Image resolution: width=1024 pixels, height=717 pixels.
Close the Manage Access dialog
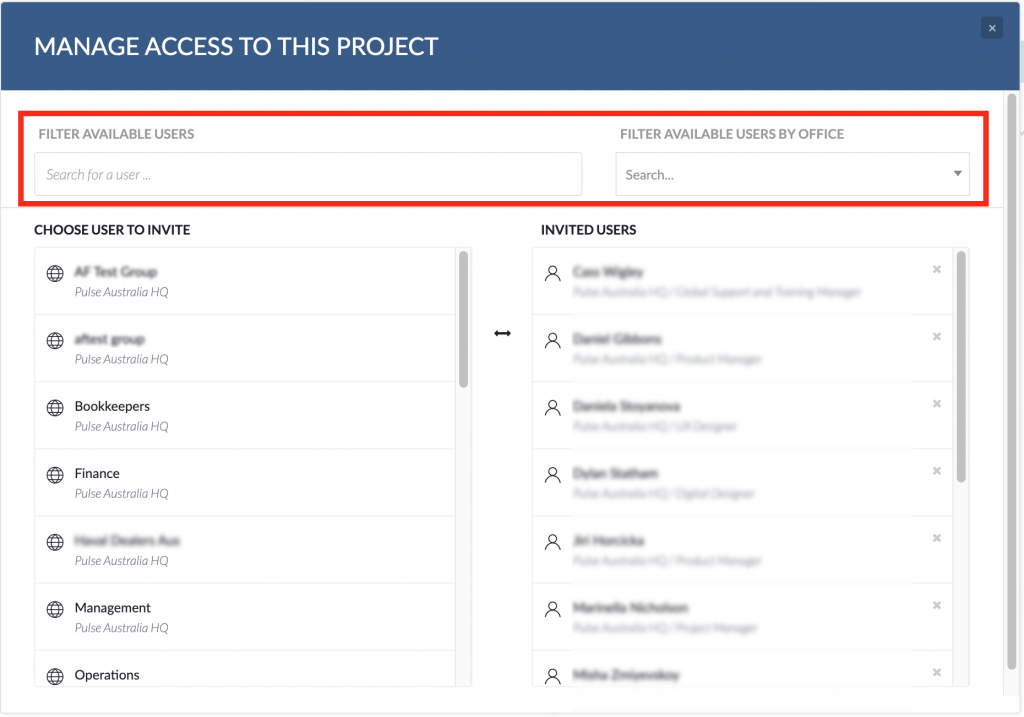[x=991, y=28]
